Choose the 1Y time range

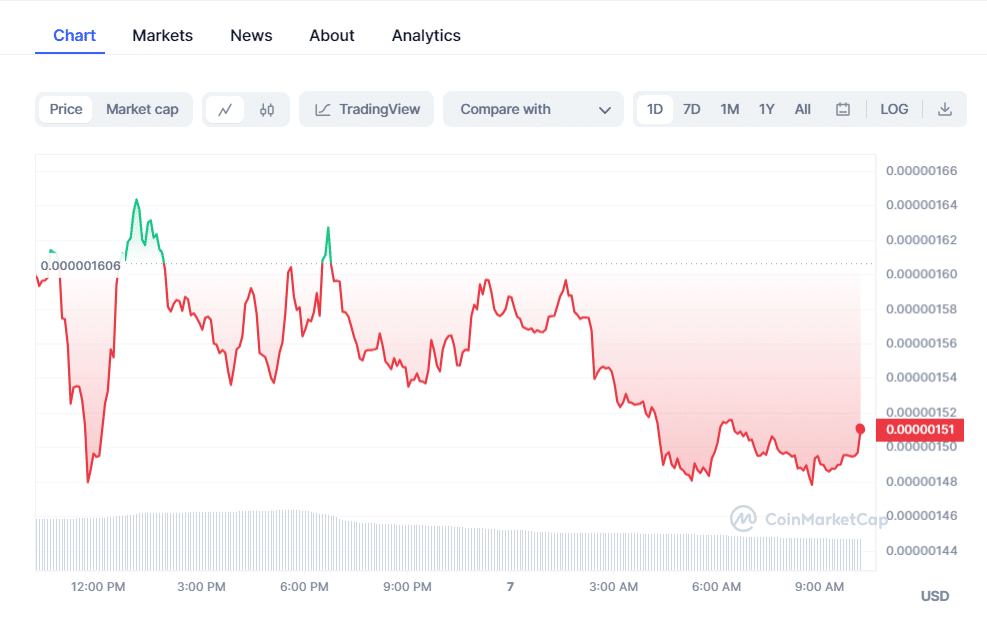pyautogui.click(x=766, y=109)
